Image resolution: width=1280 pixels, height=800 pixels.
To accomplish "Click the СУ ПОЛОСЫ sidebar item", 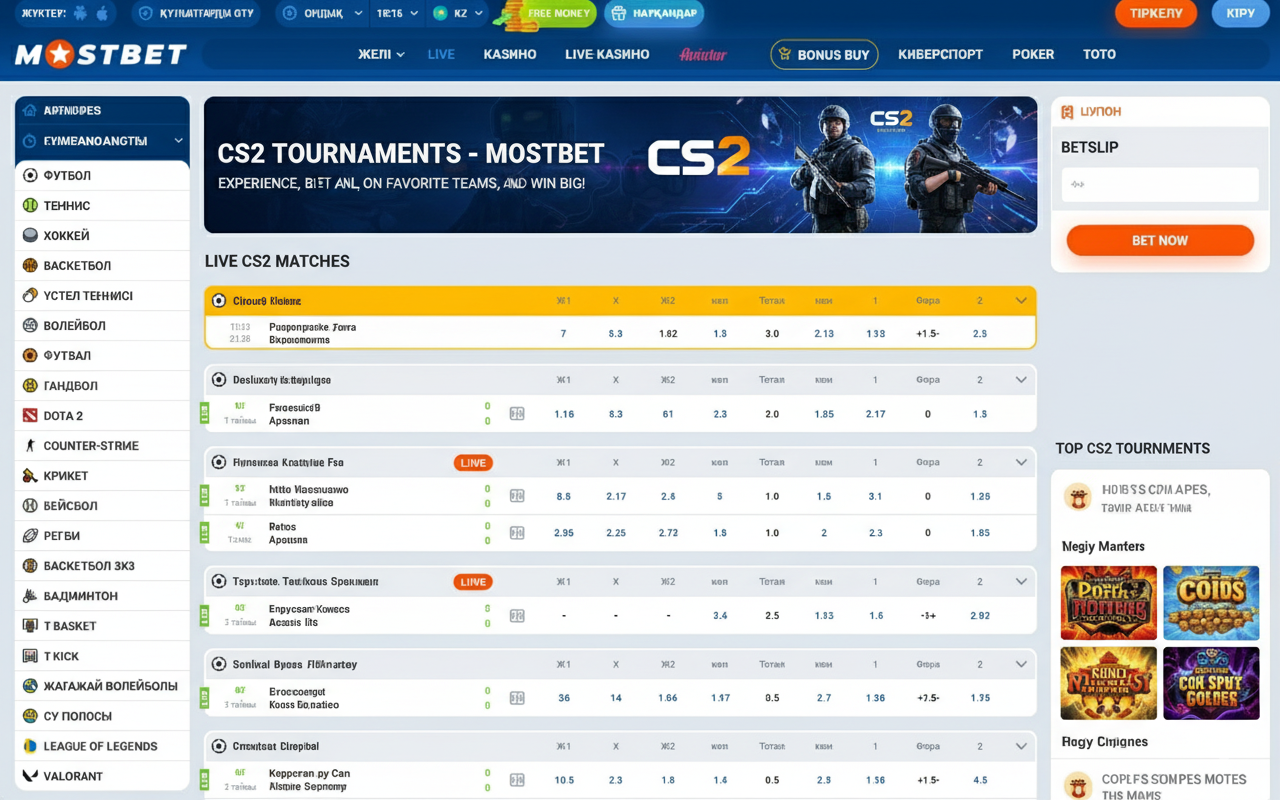I will click(102, 715).
